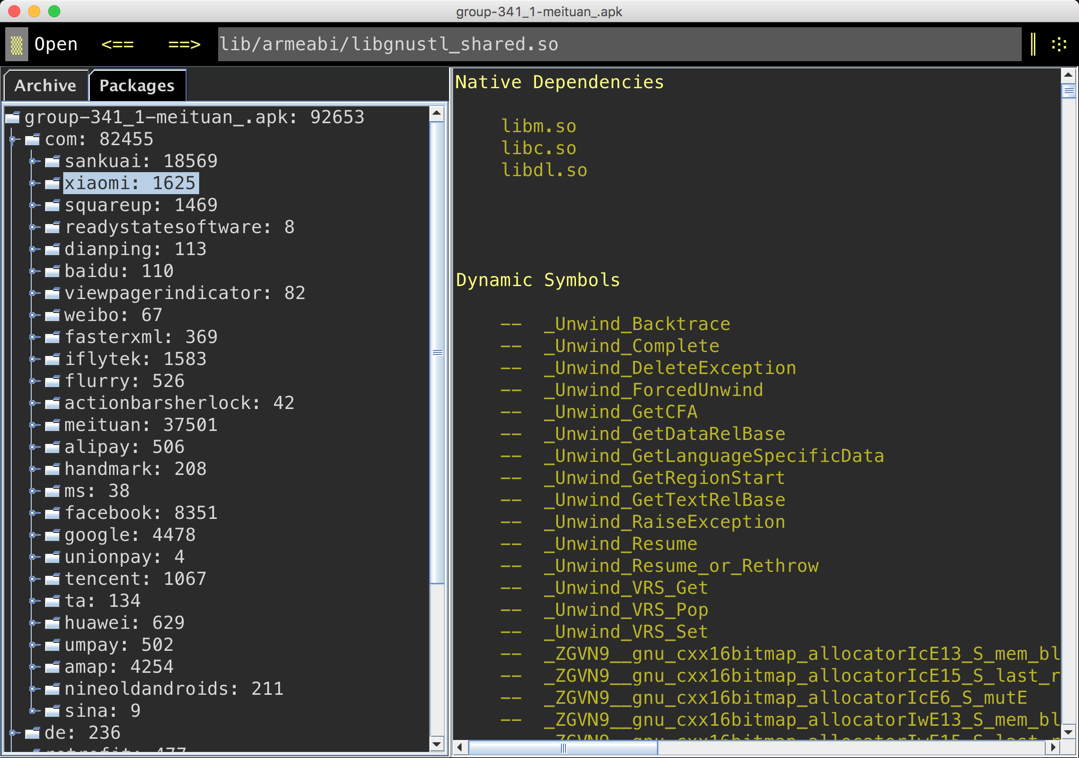Click the right pane vertical scrollbar thumb
Screen dimensions: 1079x758
(x=1068, y=91)
